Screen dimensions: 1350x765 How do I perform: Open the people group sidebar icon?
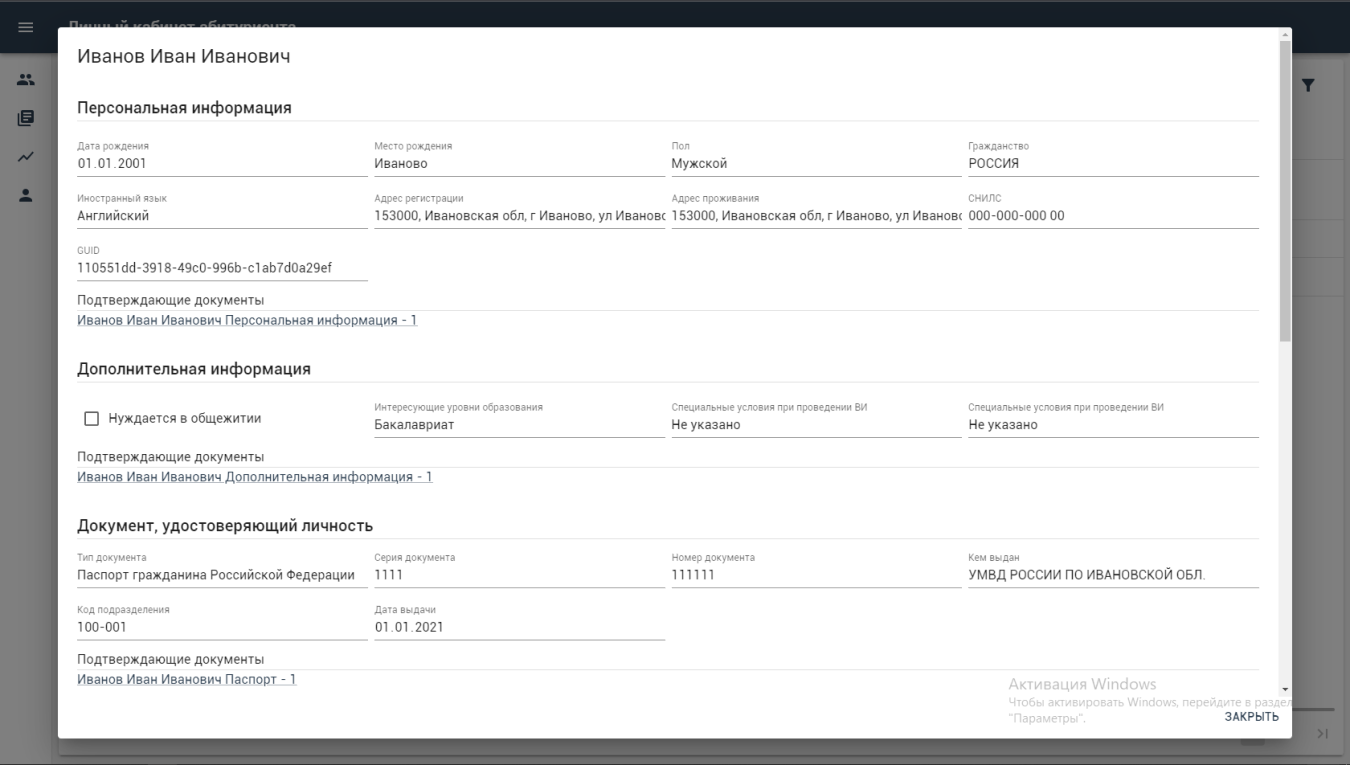tap(26, 80)
